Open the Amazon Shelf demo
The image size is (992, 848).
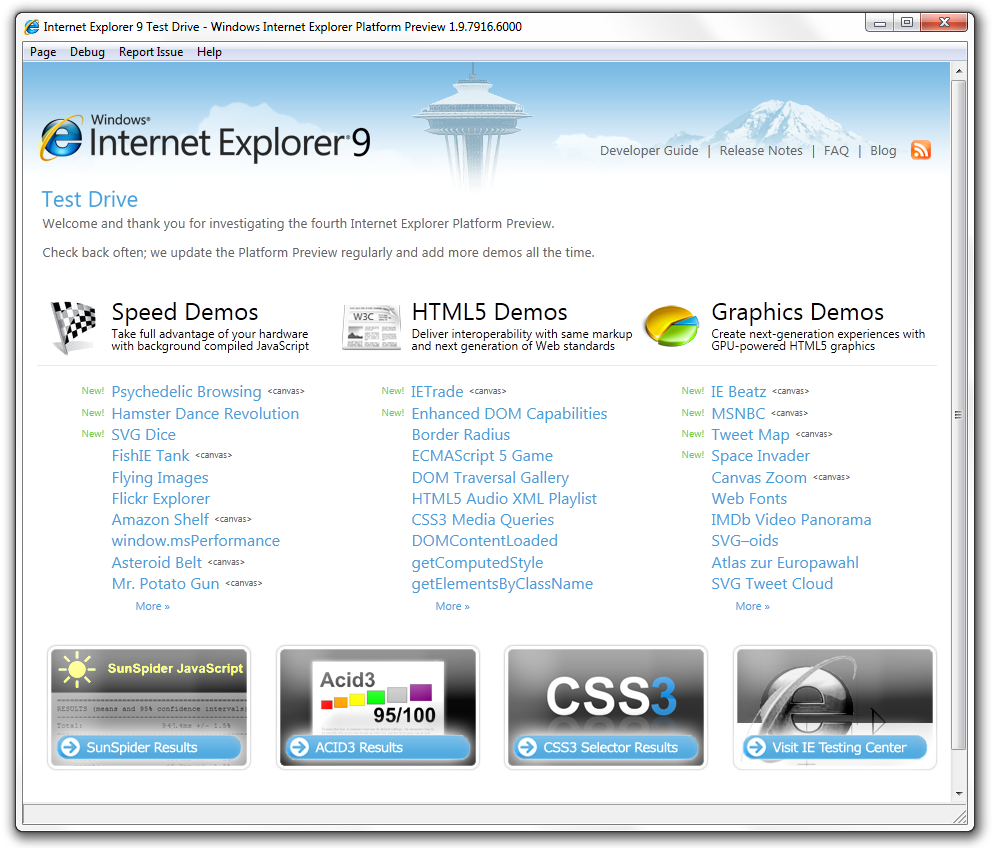pyautogui.click(x=160, y=520)
